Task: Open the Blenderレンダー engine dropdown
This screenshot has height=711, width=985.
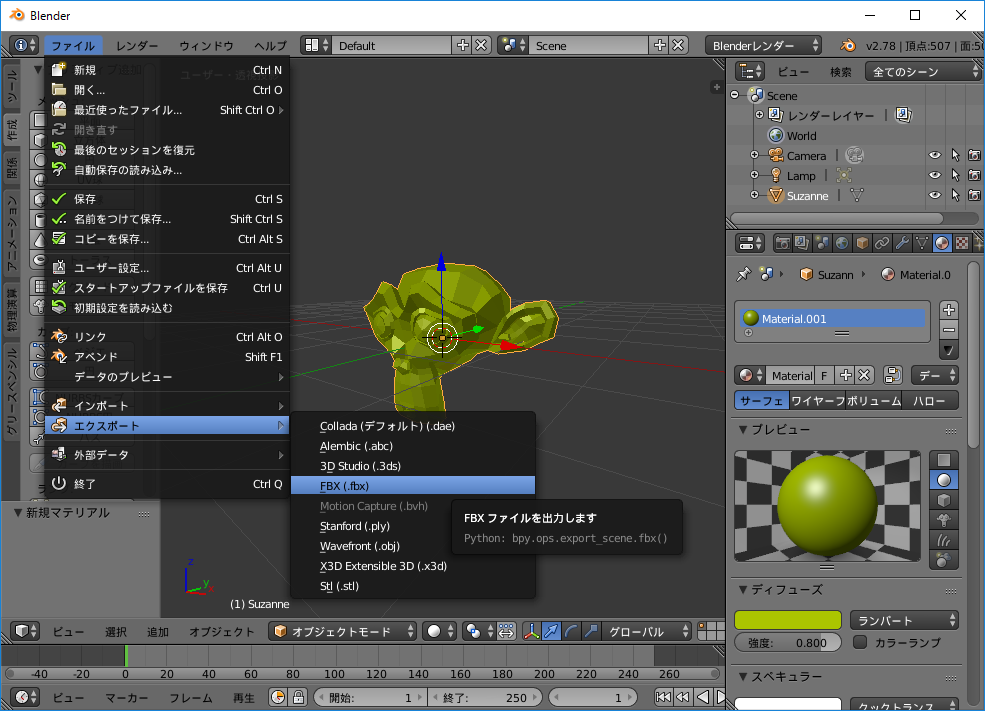Action: tap(763, 45)
